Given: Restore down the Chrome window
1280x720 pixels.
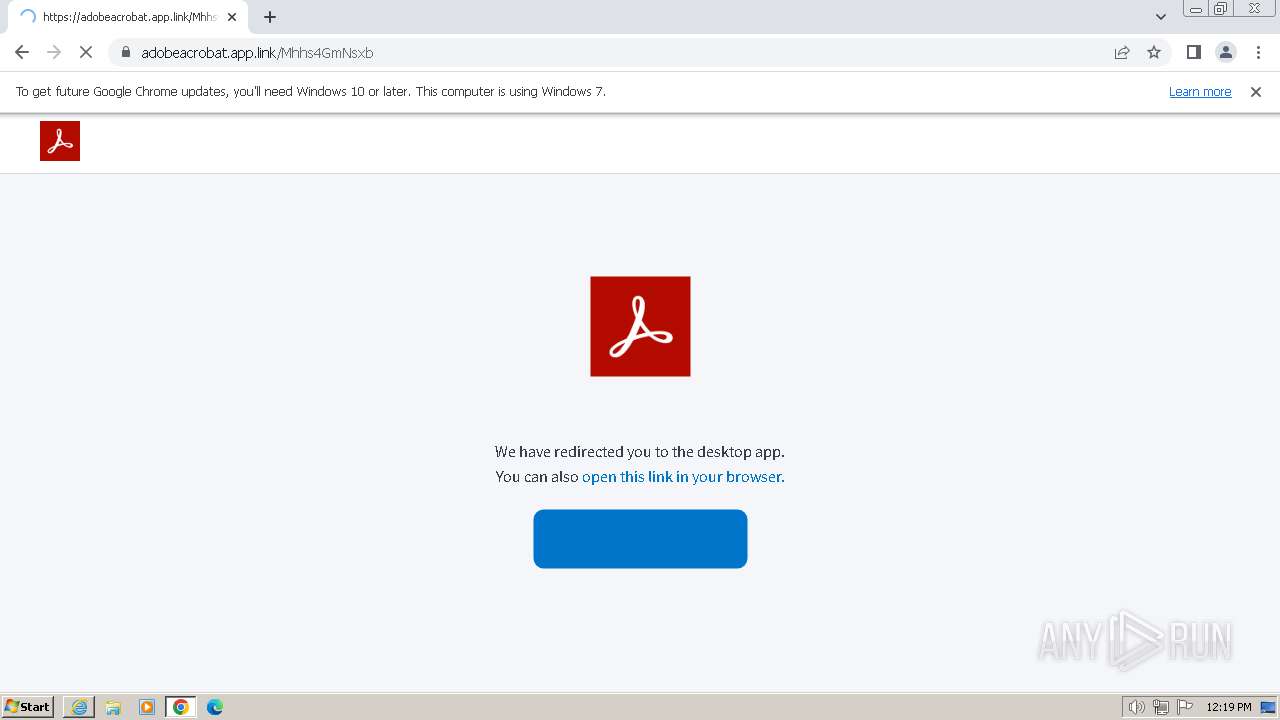Looking at the screenshot, I should tap(1220, 9).
